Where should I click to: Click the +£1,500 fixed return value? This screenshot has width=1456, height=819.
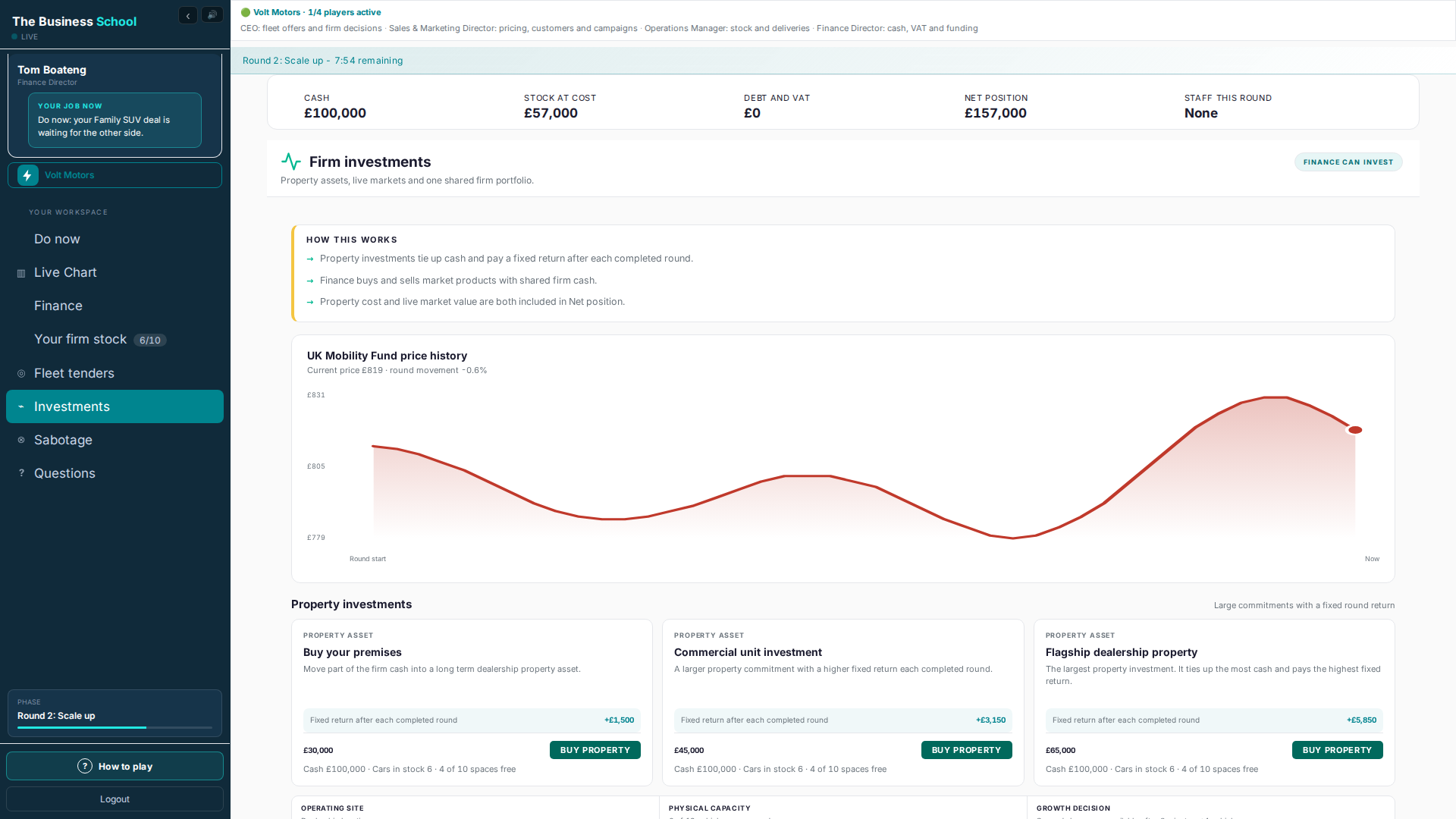[619, 720]
